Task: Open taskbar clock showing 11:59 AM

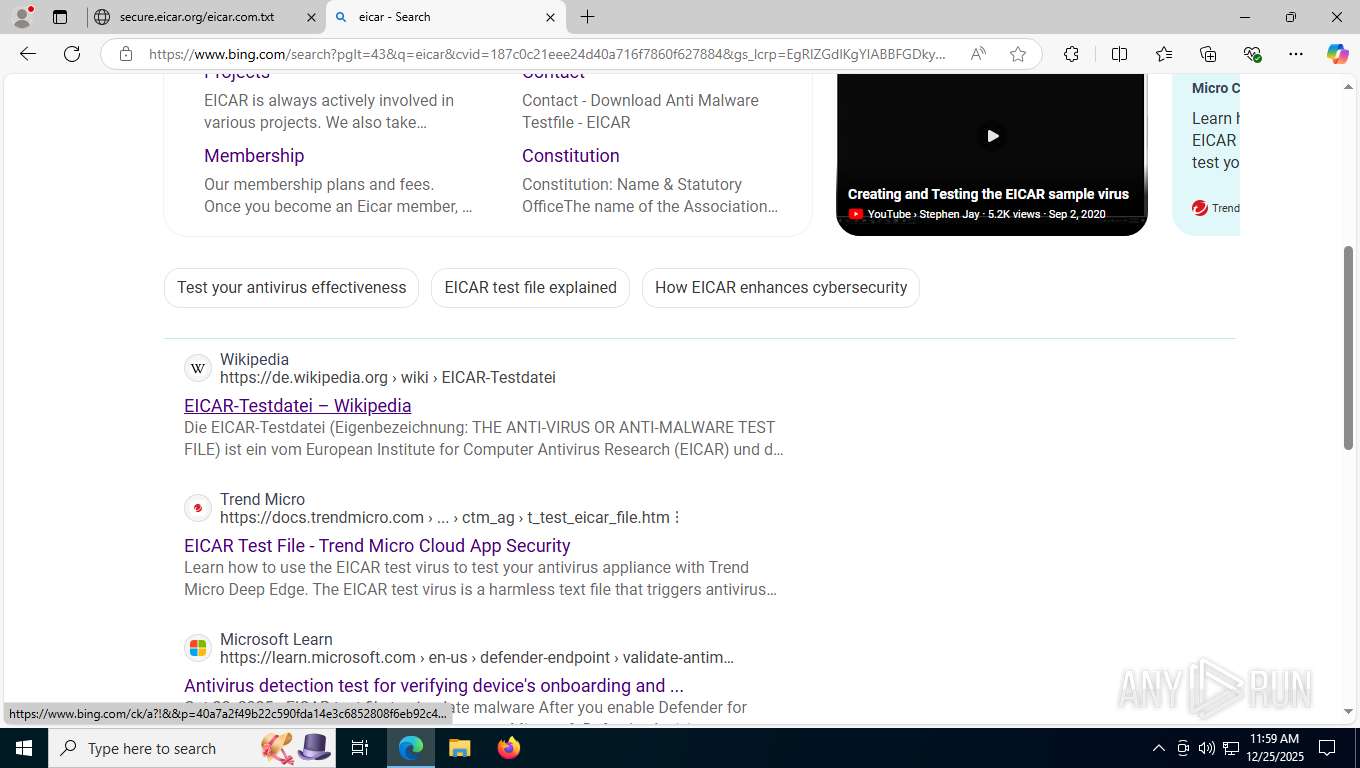Action: point(1274,748)
